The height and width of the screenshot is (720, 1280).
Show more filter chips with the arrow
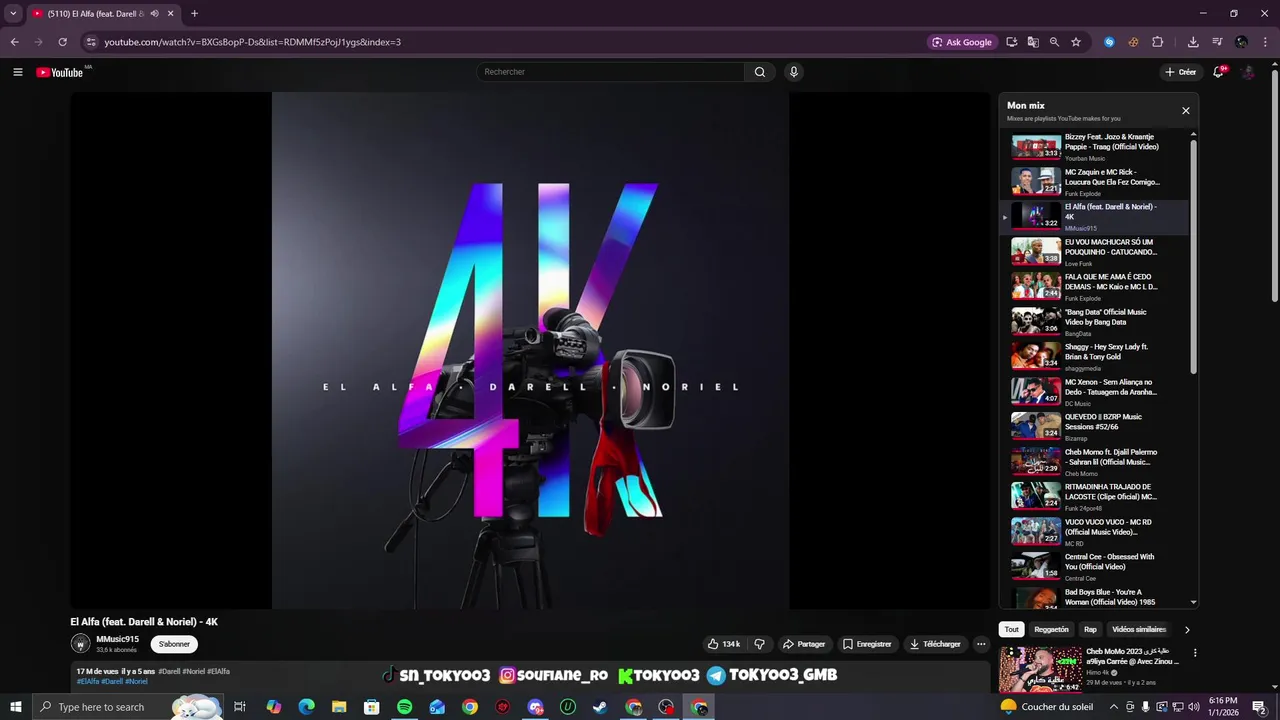1187,630
